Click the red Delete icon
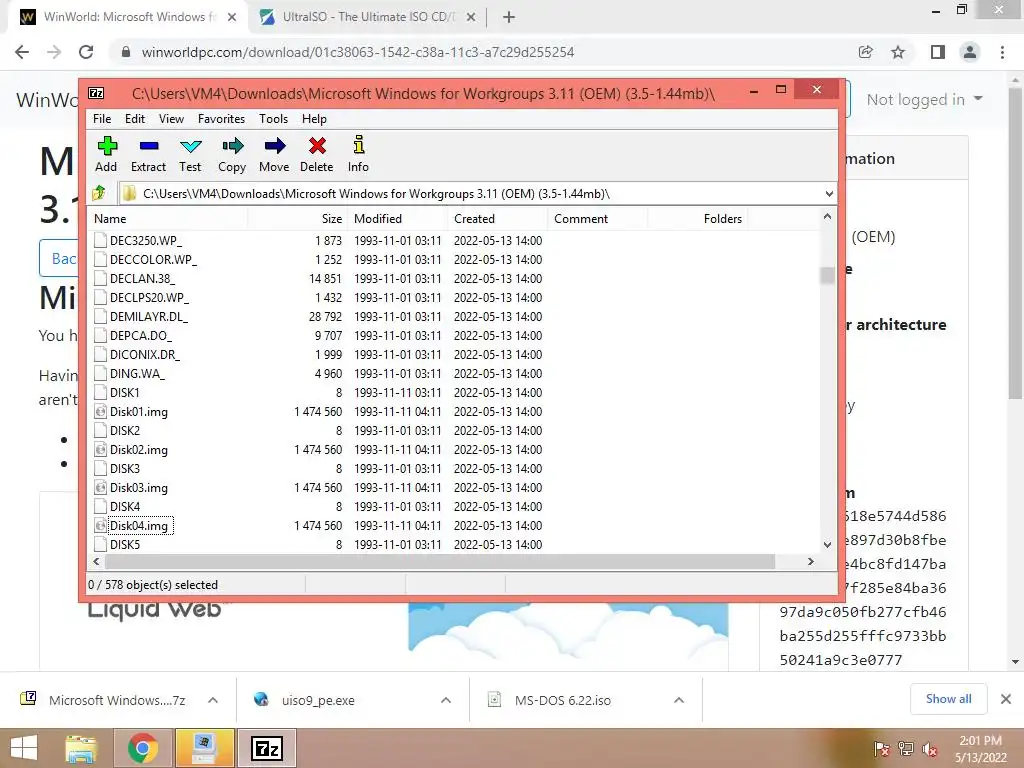This screenshot has height=768, width=1024. (x=317, y=146)
